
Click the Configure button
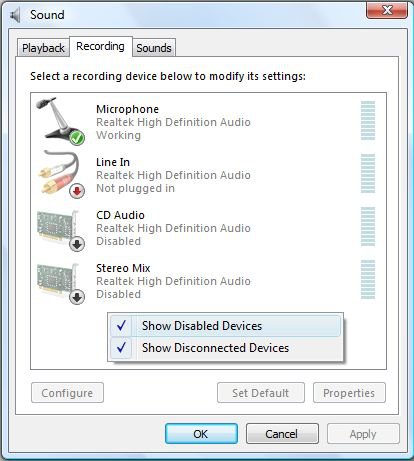click(67, 393)
